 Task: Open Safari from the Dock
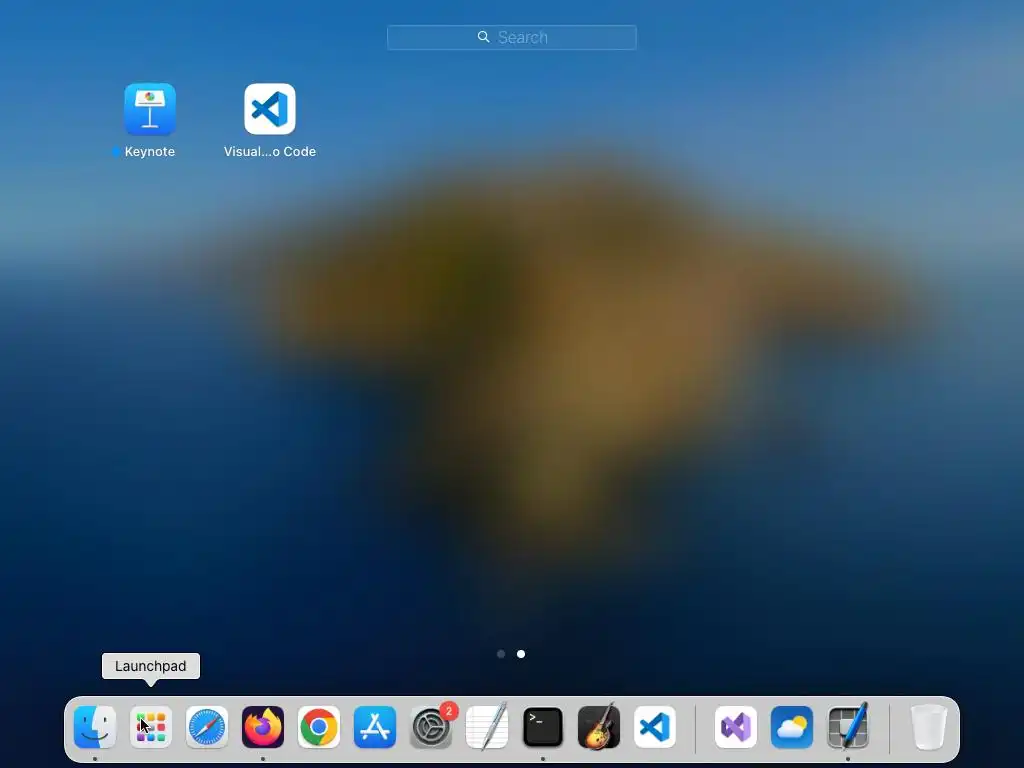[x=207, y=727]
